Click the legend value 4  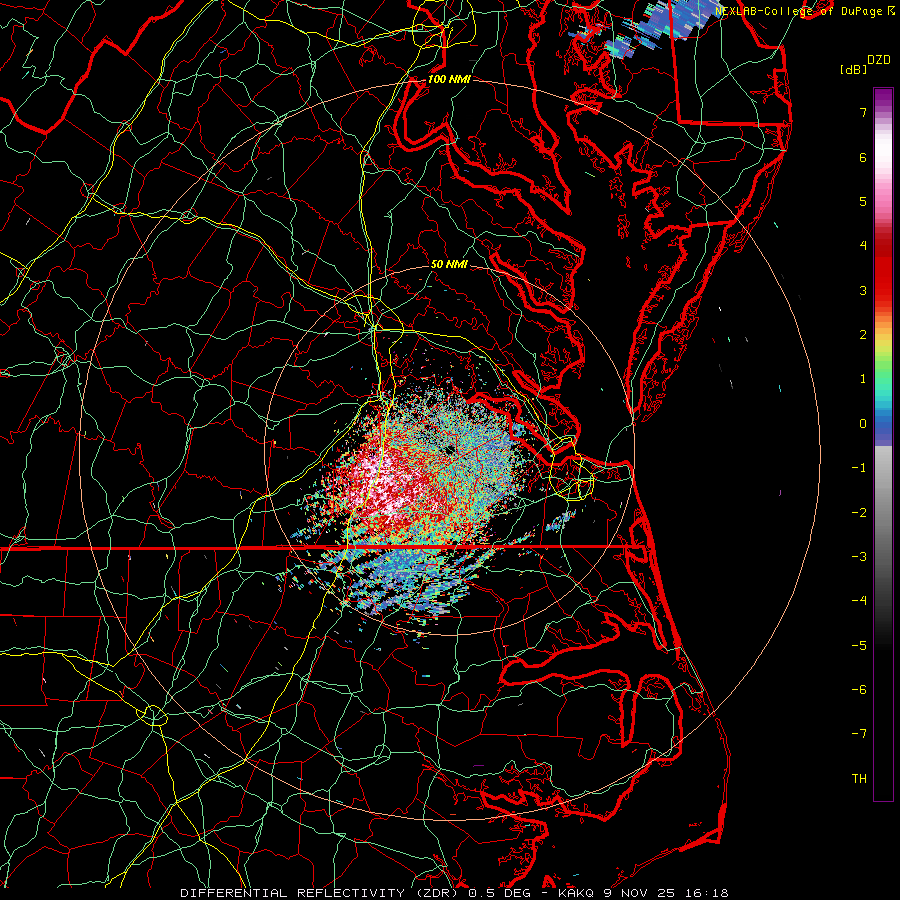pyautogui.click(x=863, y=246)
